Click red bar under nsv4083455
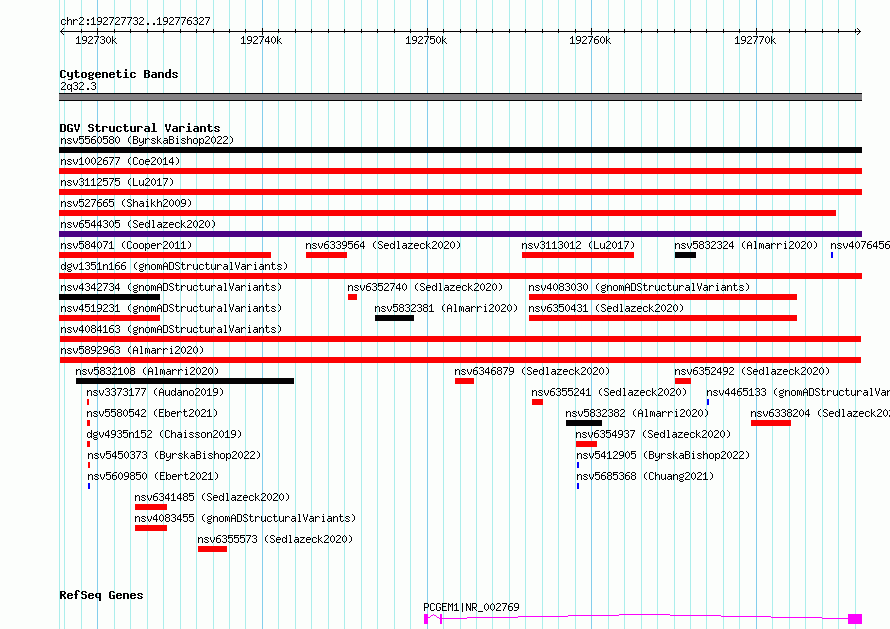 151,528
